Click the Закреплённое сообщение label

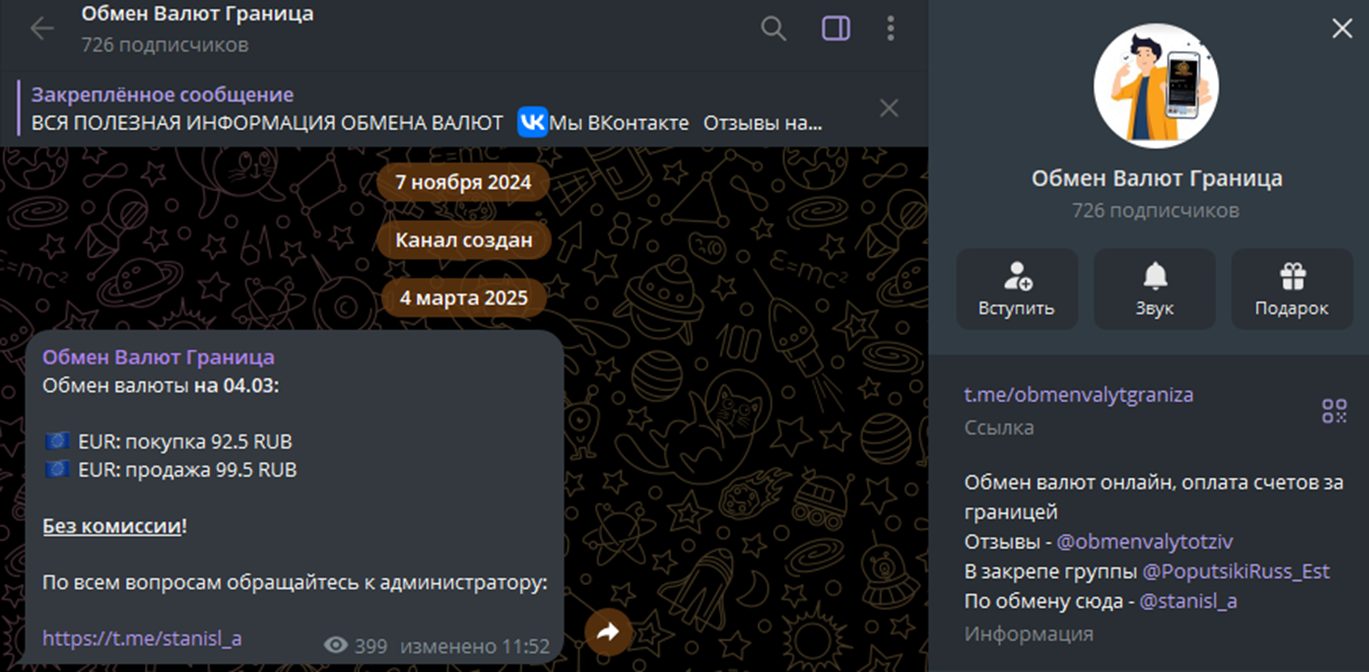(x=162, y=95)
